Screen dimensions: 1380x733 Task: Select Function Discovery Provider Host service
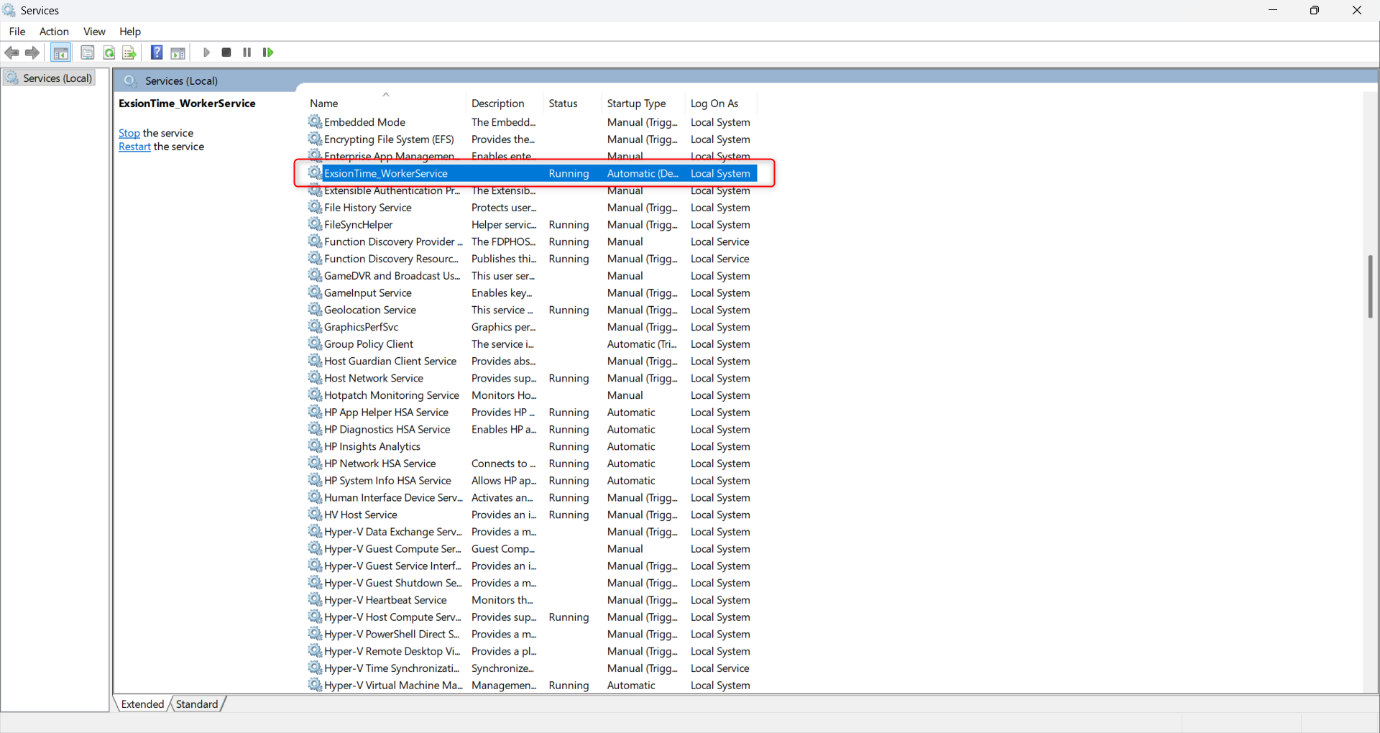coord(531,241)
